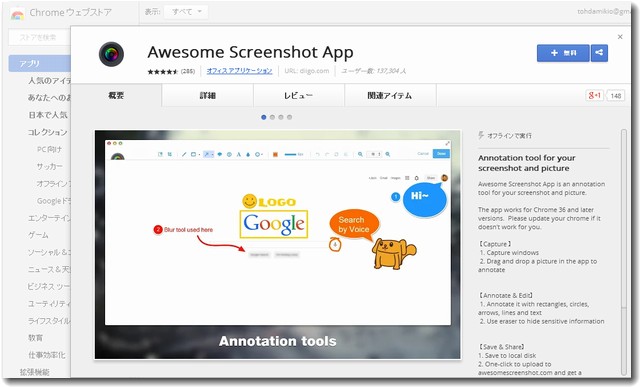Image resolution: width=640 pixels, height=387 pixels.
Task: Click the 表示: label
Action: 152,12
